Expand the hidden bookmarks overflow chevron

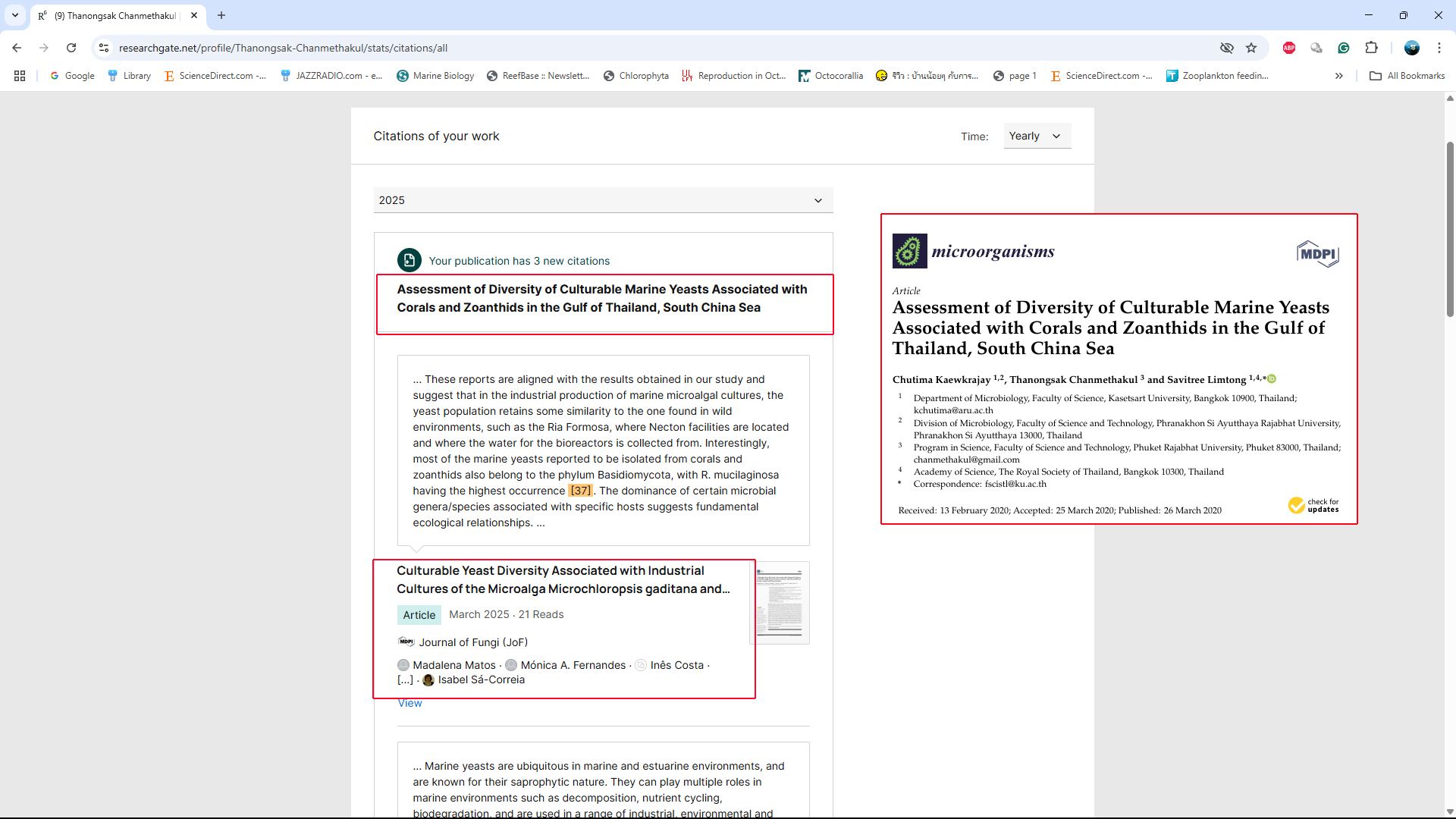click(1339, 76)
